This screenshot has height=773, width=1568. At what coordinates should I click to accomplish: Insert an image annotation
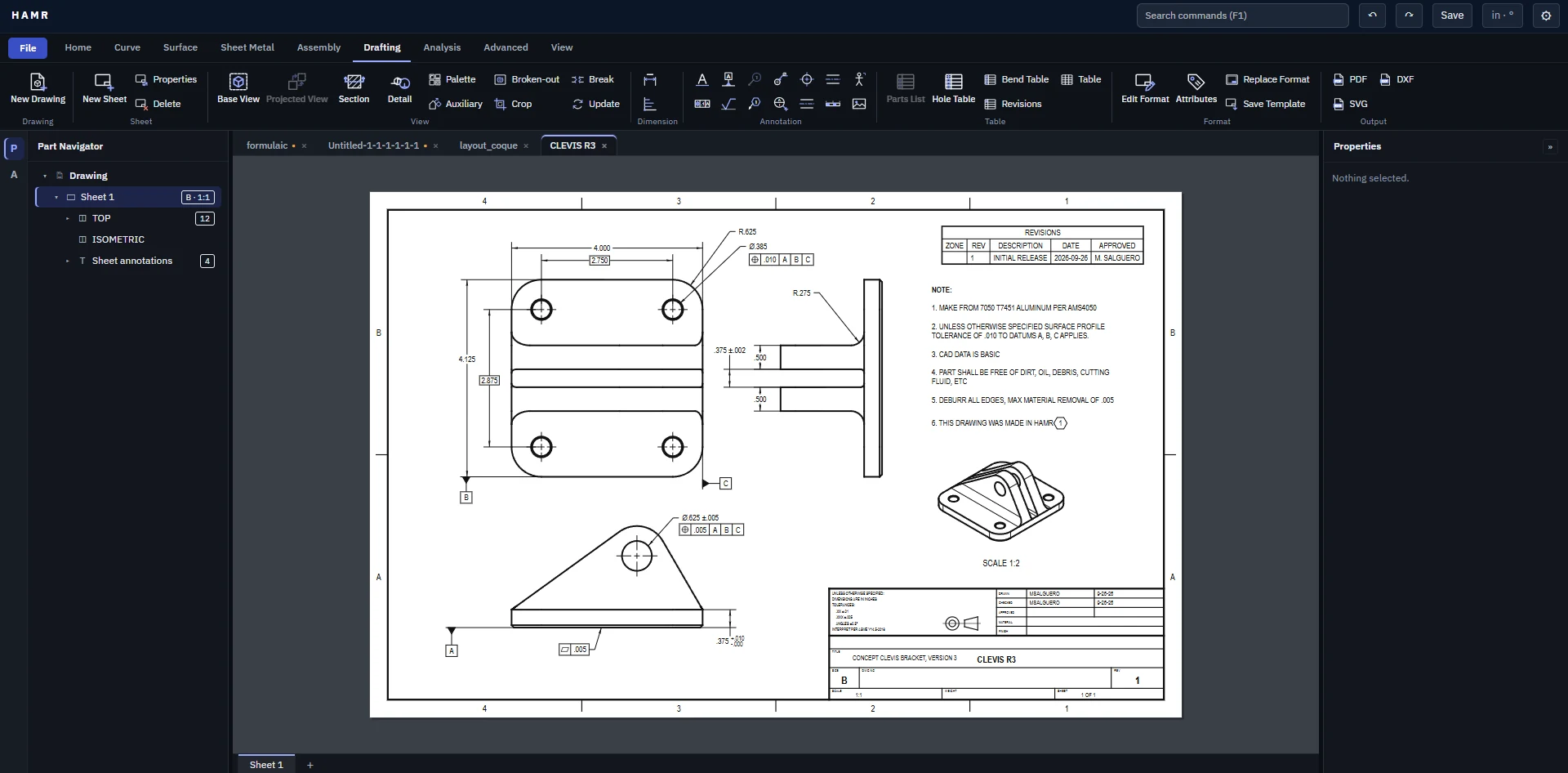click(859, 104)
